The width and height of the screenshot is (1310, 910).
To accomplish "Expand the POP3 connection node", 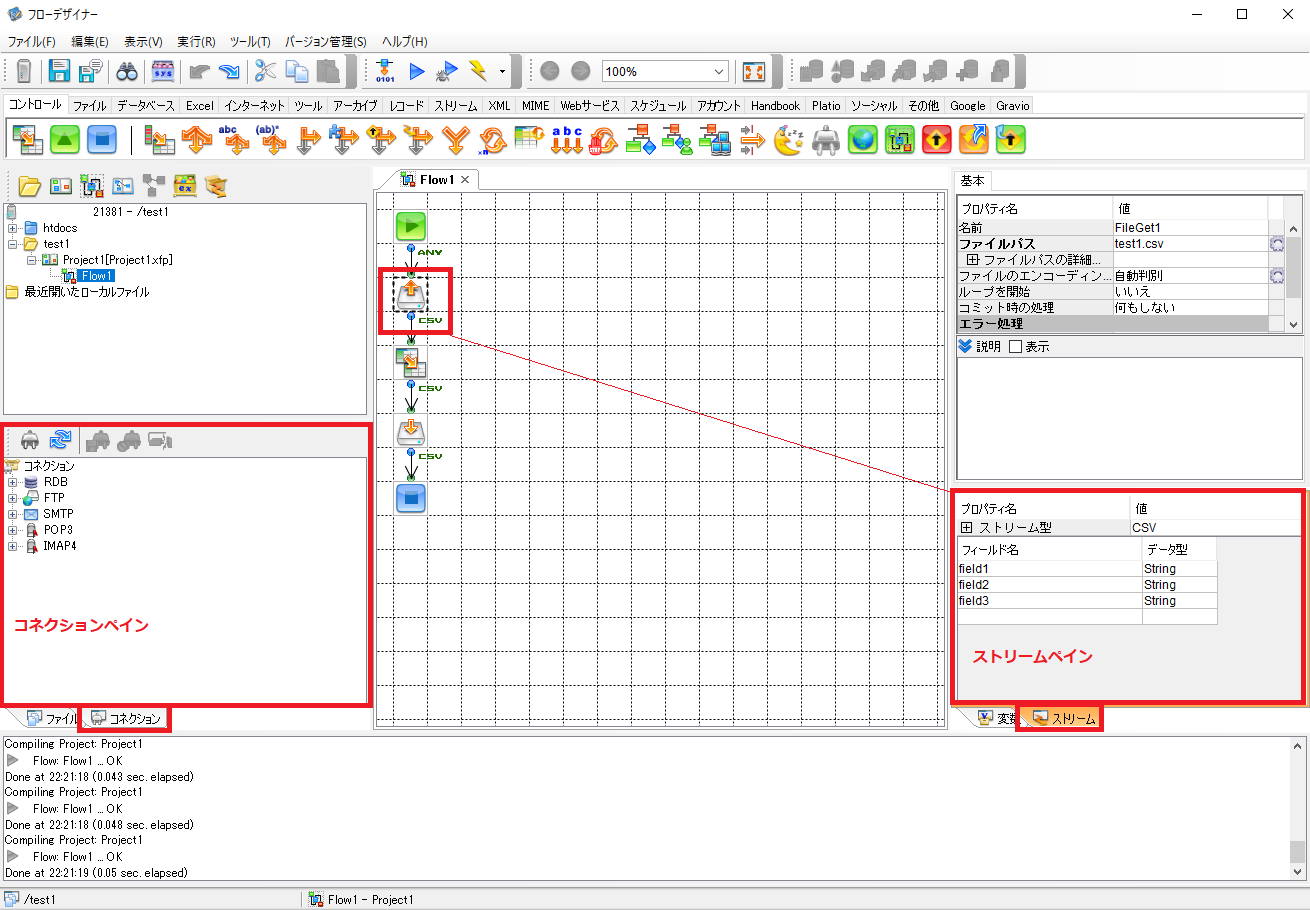I will (x=12, y=530).
